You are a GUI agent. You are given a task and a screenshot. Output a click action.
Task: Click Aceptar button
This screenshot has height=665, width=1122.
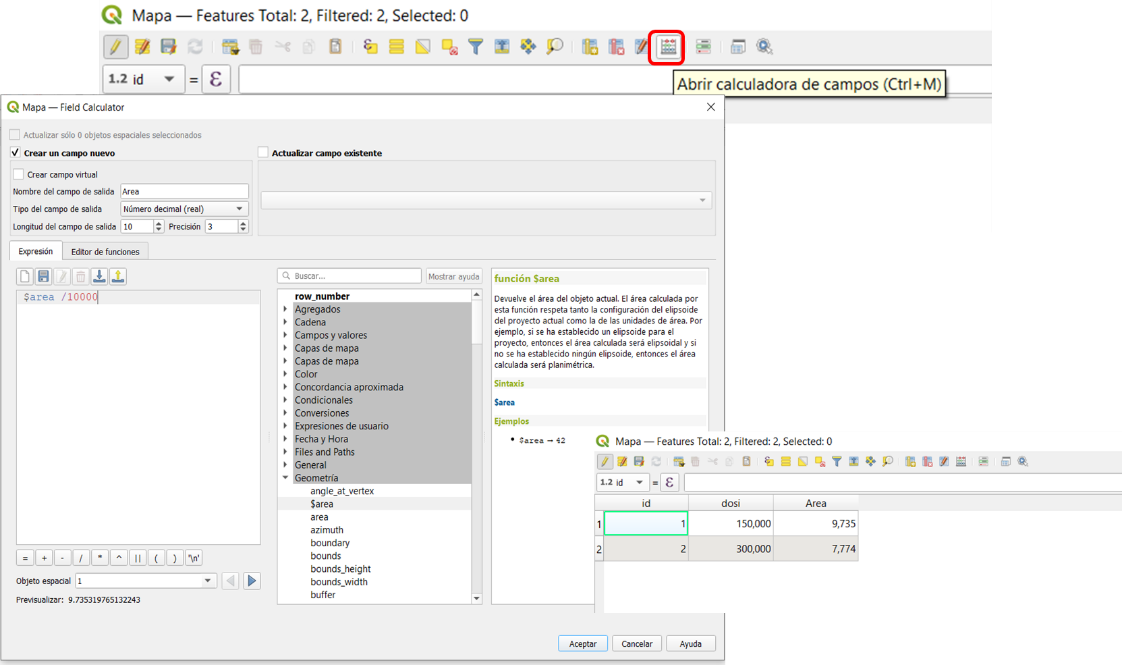pos(582,644)
